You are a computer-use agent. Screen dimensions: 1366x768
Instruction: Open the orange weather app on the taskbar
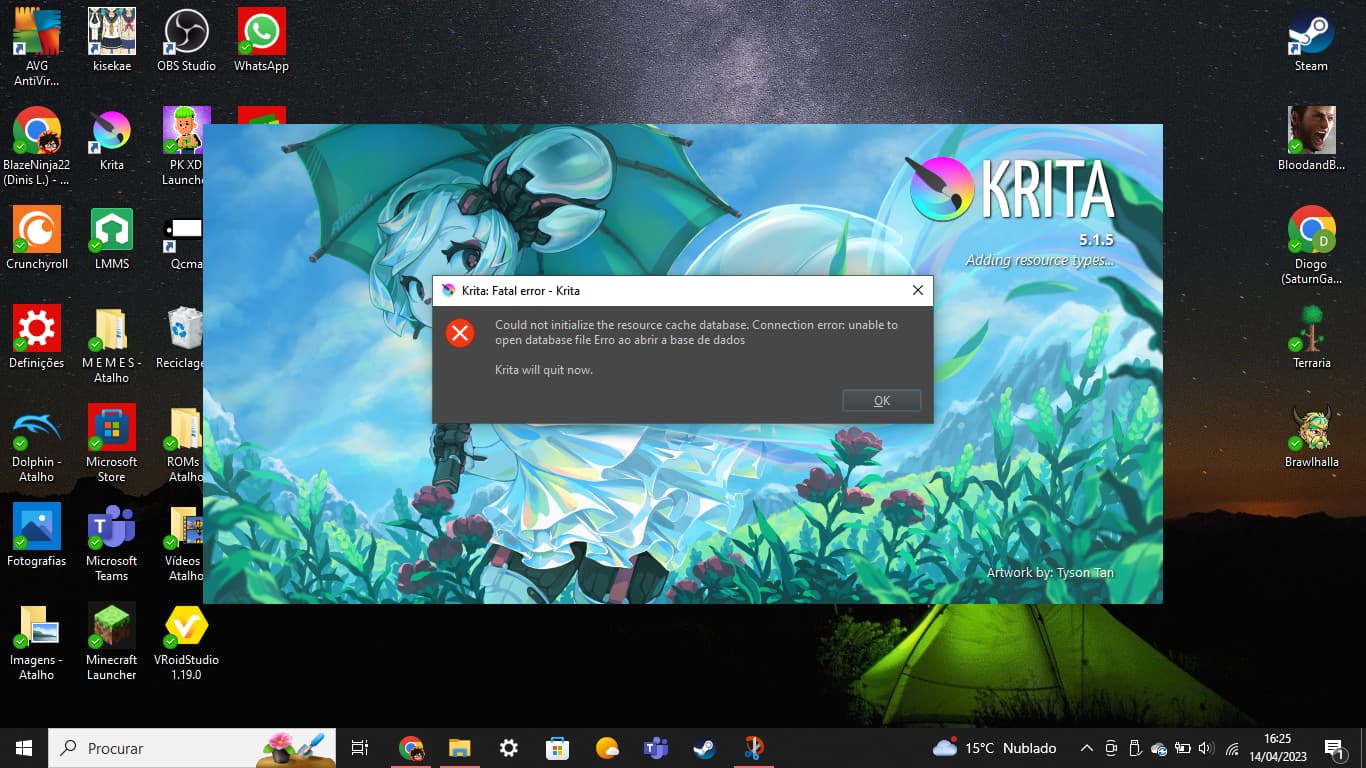click(606, 748)
